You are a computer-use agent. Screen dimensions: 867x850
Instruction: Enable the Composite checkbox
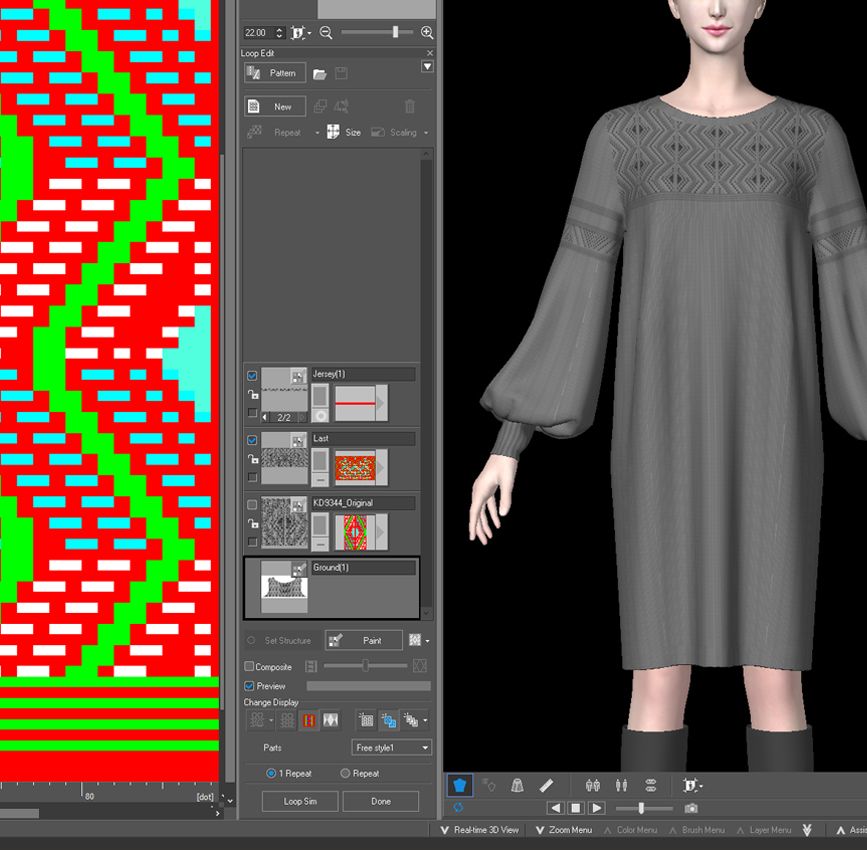pyautogui.click(x=250, y=667)
